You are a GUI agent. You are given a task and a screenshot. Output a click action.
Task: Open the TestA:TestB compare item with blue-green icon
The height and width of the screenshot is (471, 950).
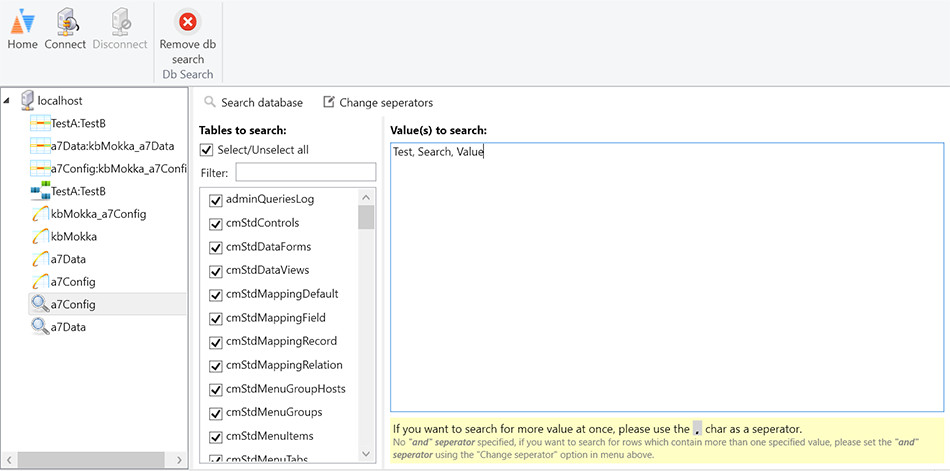[40, 192]
